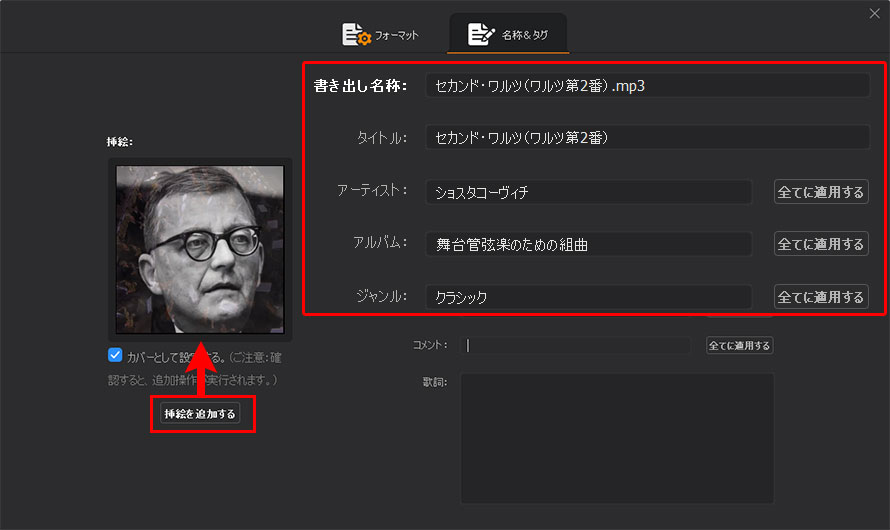Click the 書き出し名称 filename field
Screen dimensions: 890x530
(x=647, y=86)
